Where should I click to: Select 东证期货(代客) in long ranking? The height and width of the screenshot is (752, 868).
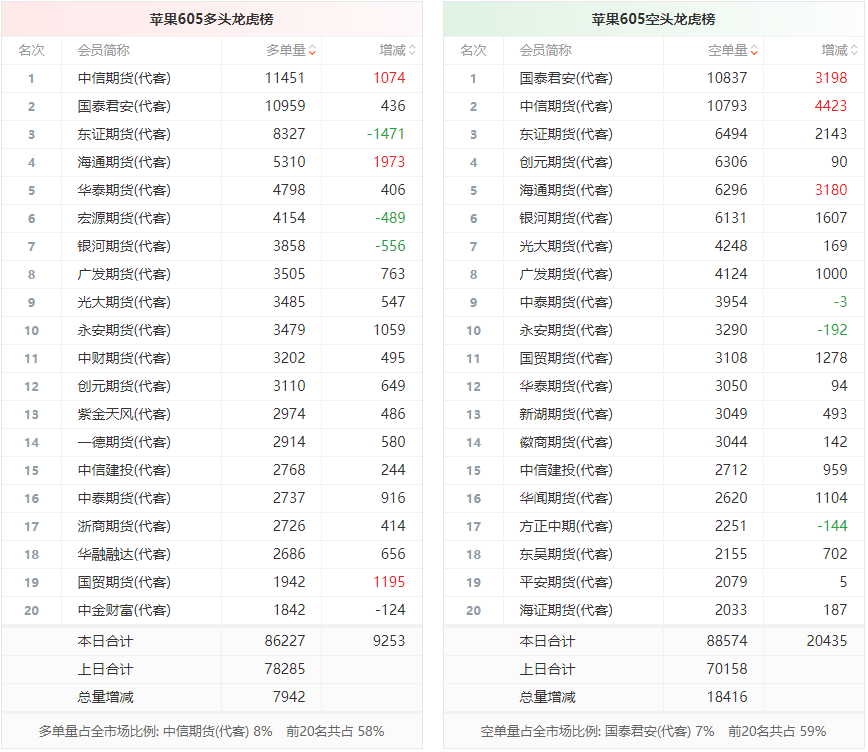tap(124, 134)
